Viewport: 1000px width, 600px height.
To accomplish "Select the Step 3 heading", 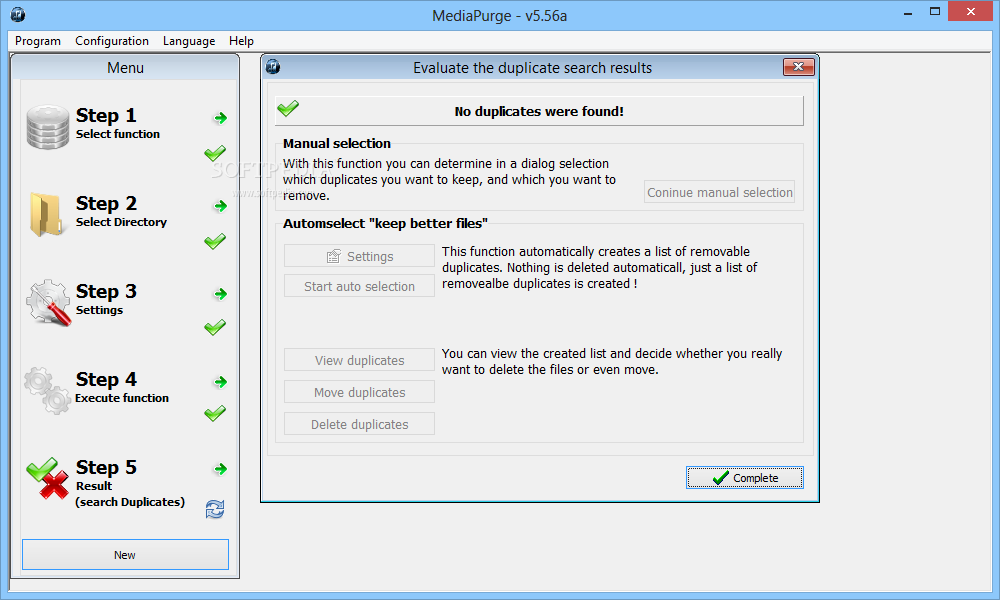I will (x=106, y=291).
